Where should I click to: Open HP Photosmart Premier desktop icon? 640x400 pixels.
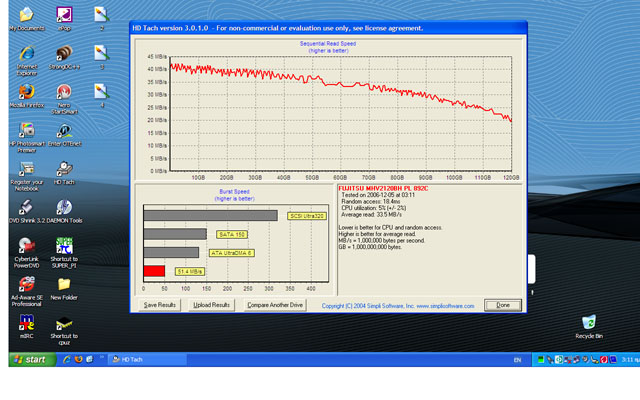(27, 138)
